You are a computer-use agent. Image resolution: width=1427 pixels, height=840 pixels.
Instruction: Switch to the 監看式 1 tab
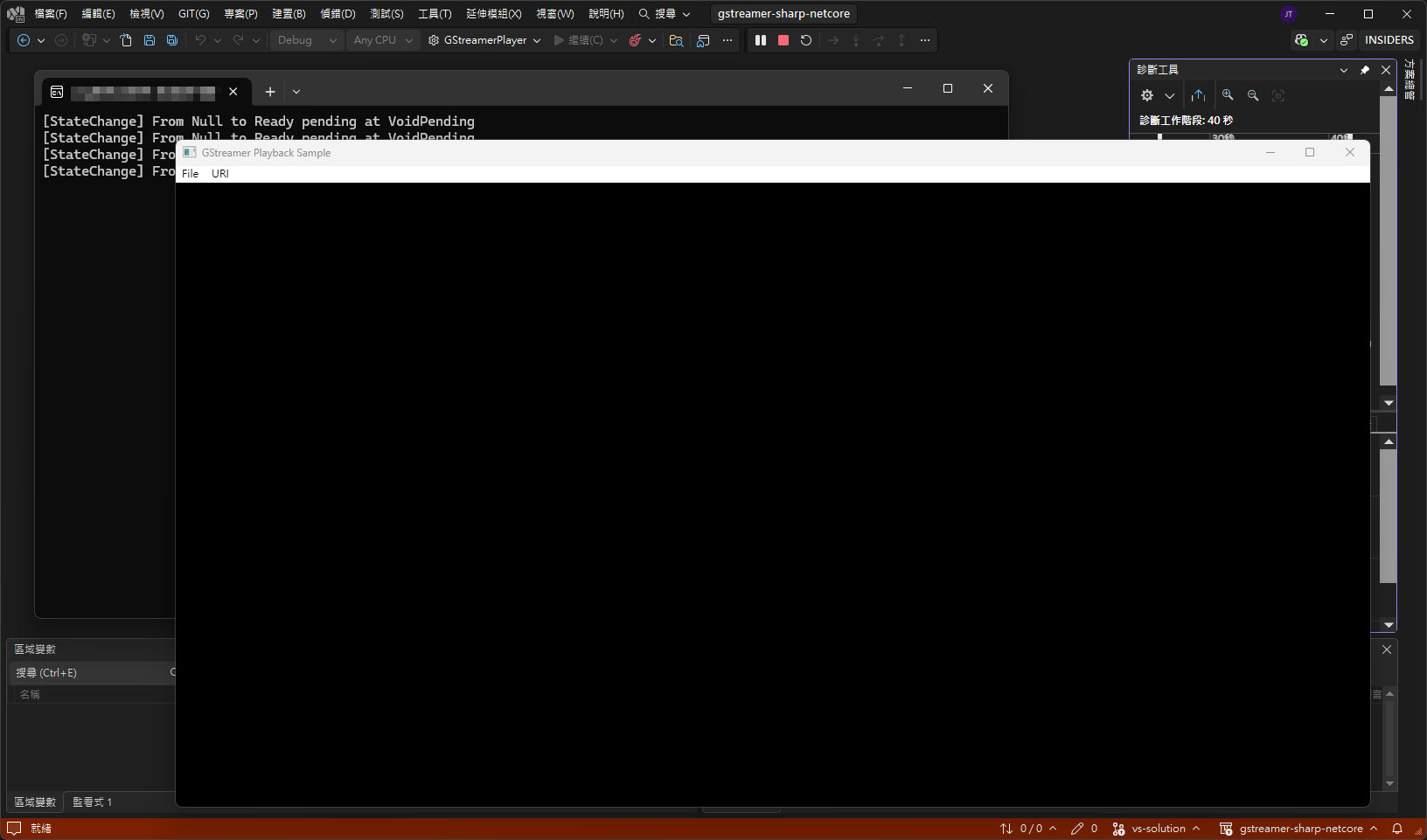click(92, 802)
